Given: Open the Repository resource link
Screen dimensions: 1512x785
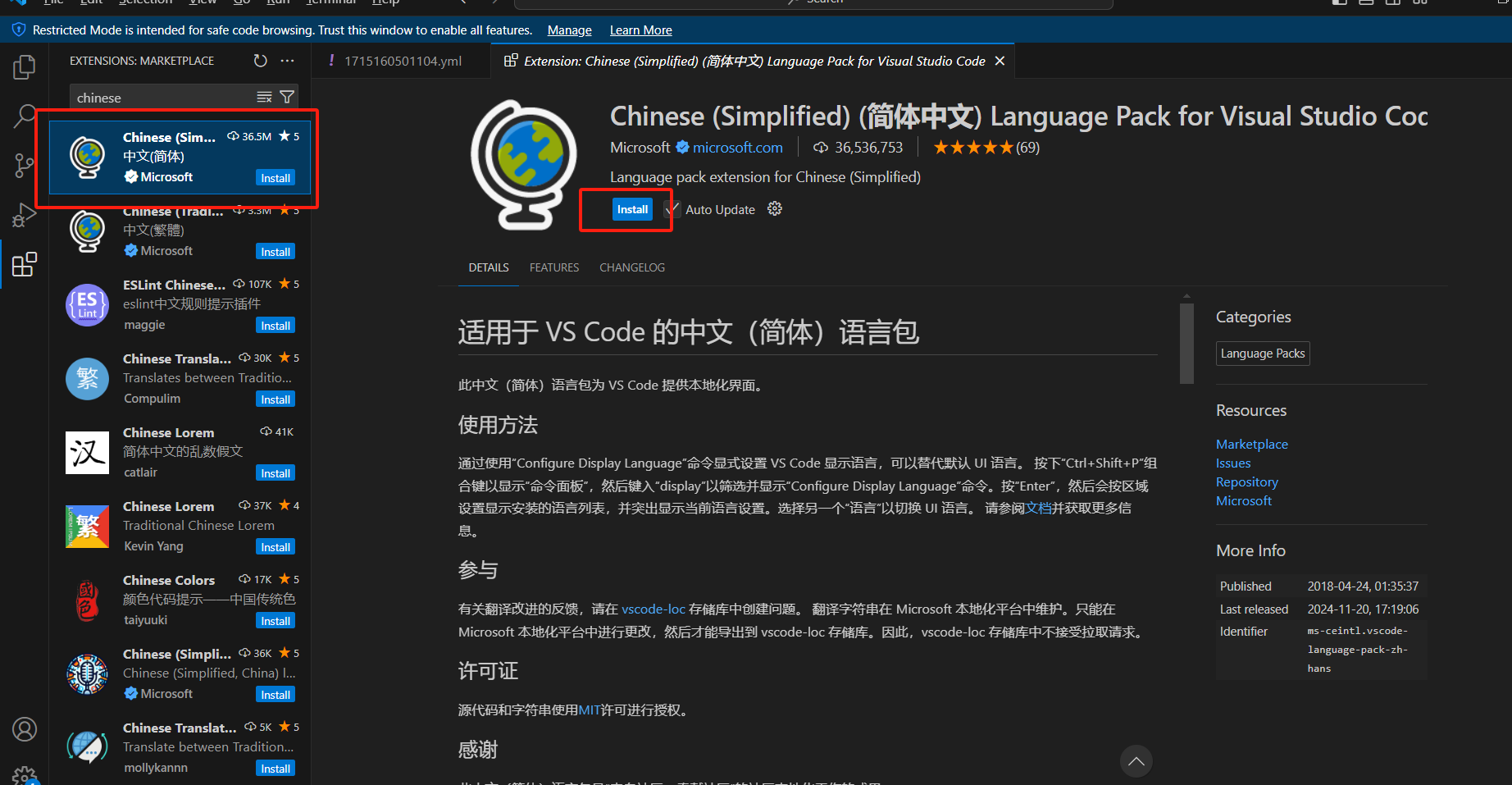Looking at the screenshot, I should [1247, 482].
